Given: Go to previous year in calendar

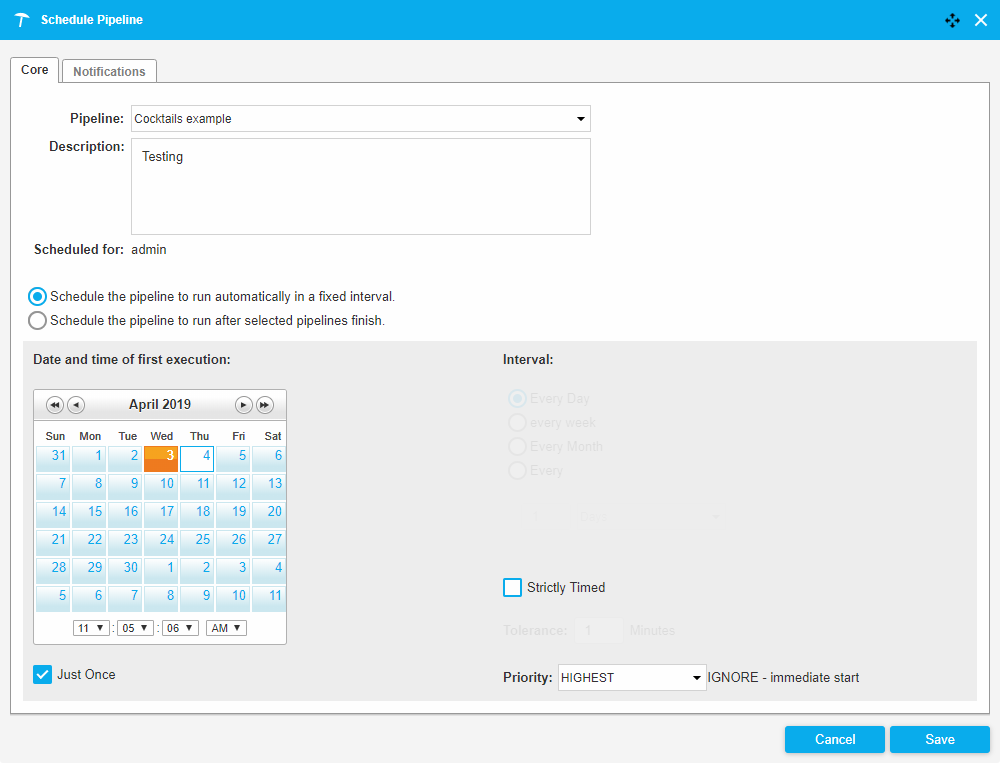Looking at the screenshot, I should pyautogui.click(x=54, y=405).
